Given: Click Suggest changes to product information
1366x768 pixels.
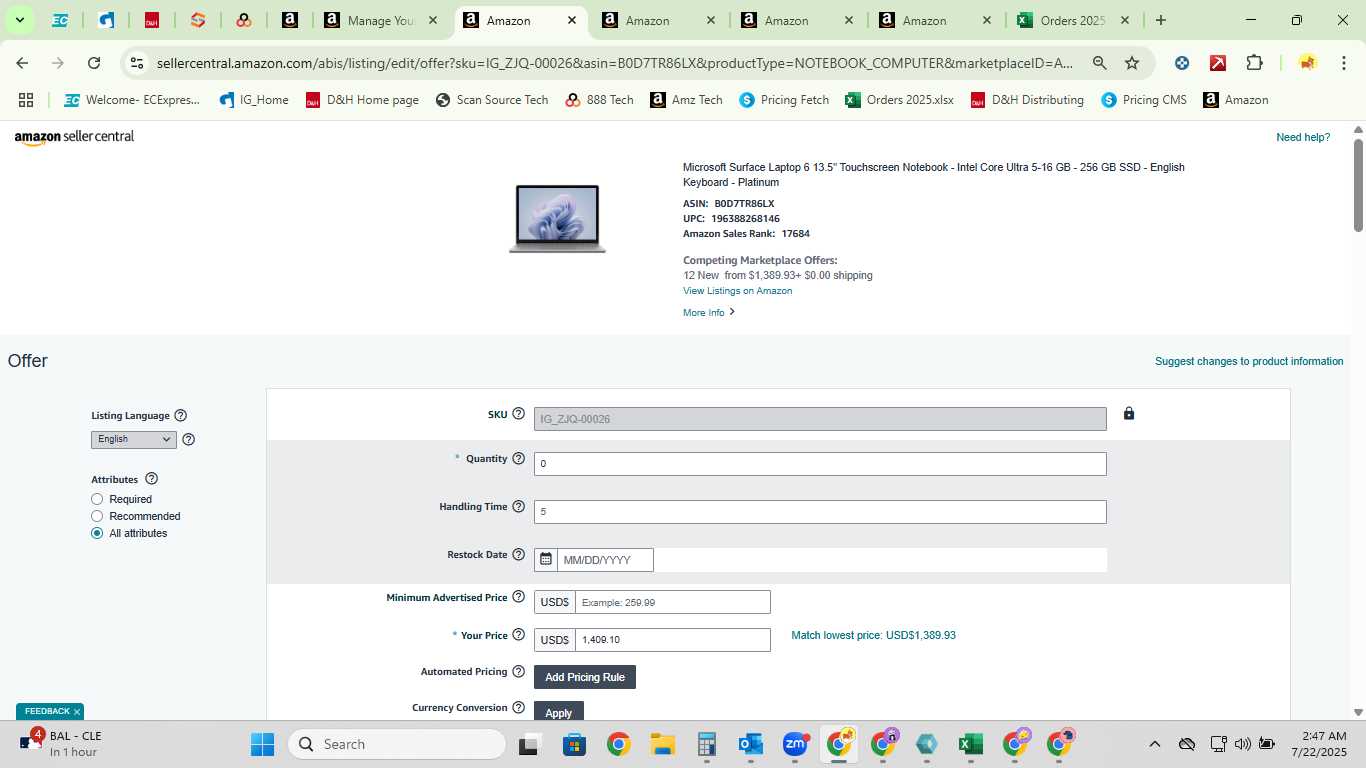Looking at the screenshot, I should click(x=1249, y=361).
